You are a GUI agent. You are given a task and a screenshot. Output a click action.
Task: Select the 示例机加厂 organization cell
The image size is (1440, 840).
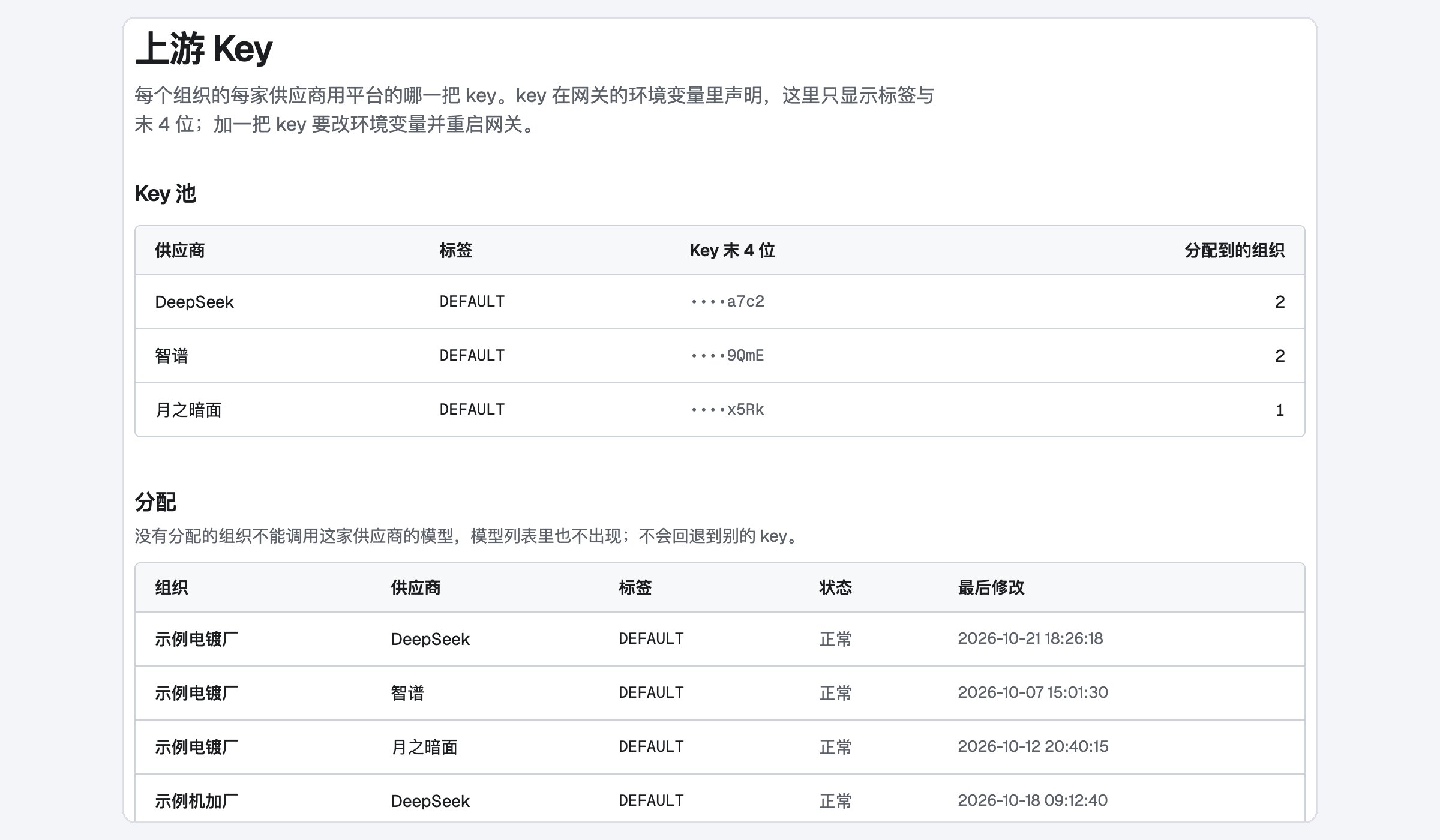[197, 801]
